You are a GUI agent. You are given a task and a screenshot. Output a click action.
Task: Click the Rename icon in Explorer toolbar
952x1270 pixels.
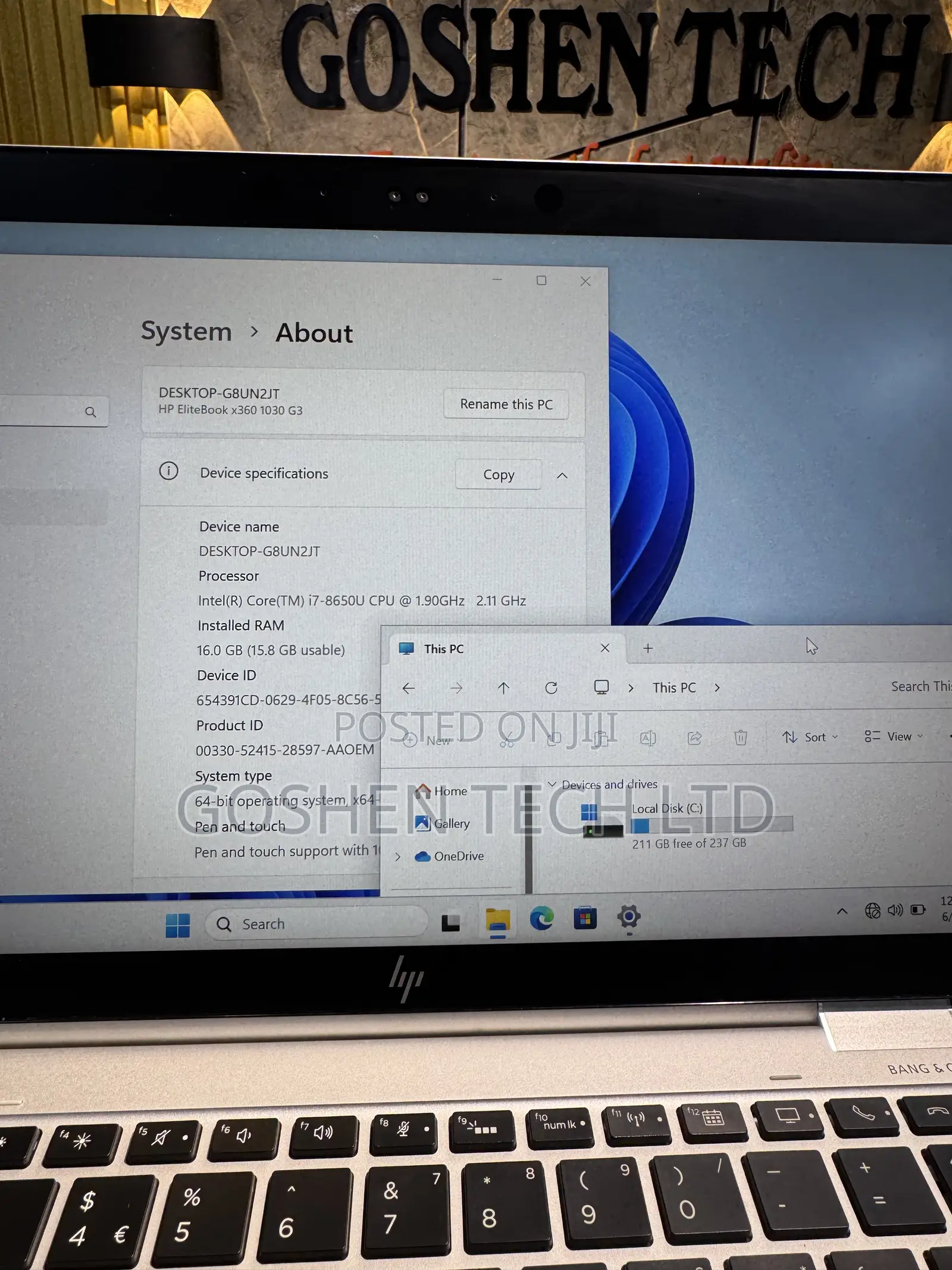click(x=648, y=738)
